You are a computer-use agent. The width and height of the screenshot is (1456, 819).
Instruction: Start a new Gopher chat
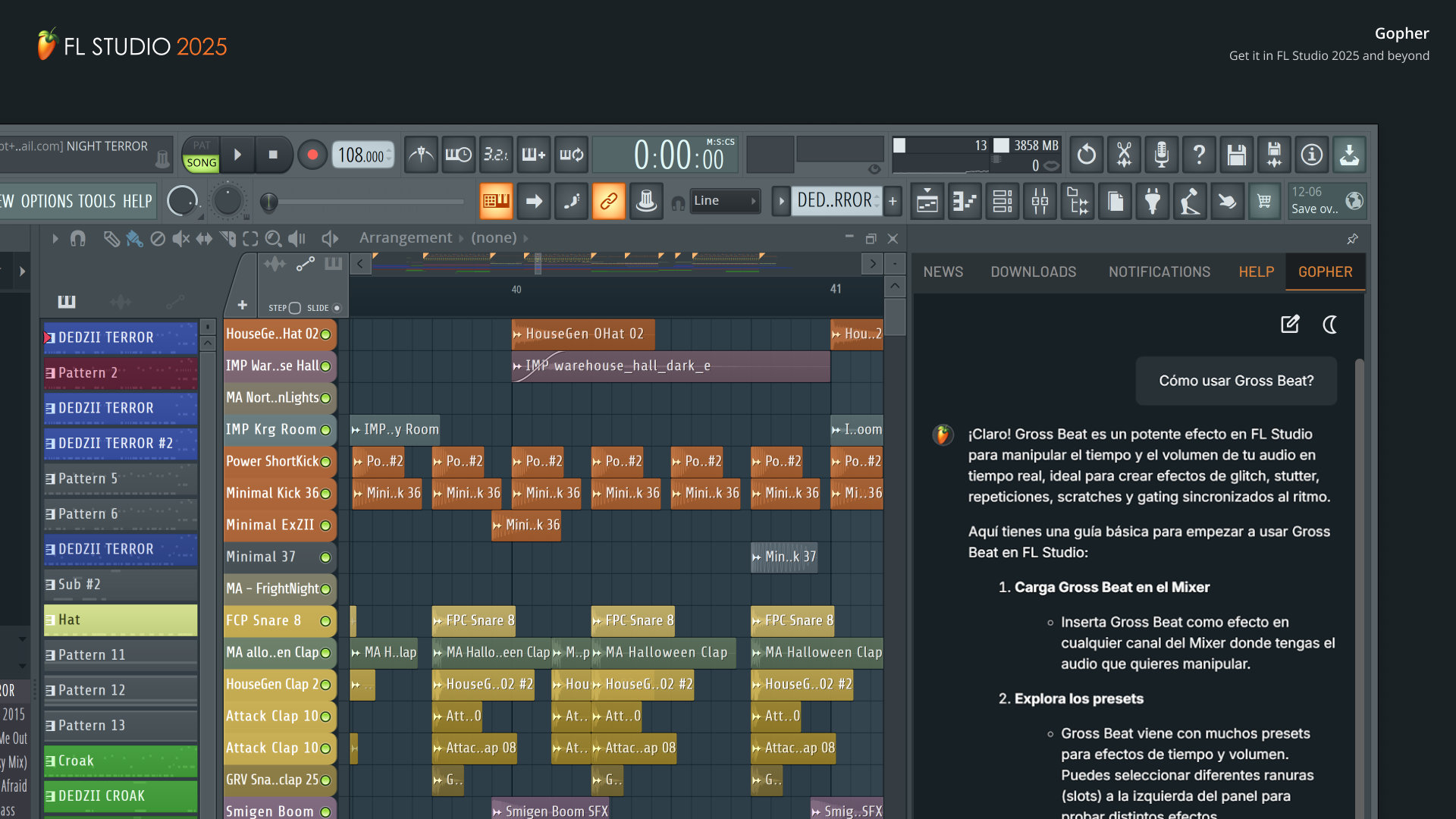point(1290,325)
